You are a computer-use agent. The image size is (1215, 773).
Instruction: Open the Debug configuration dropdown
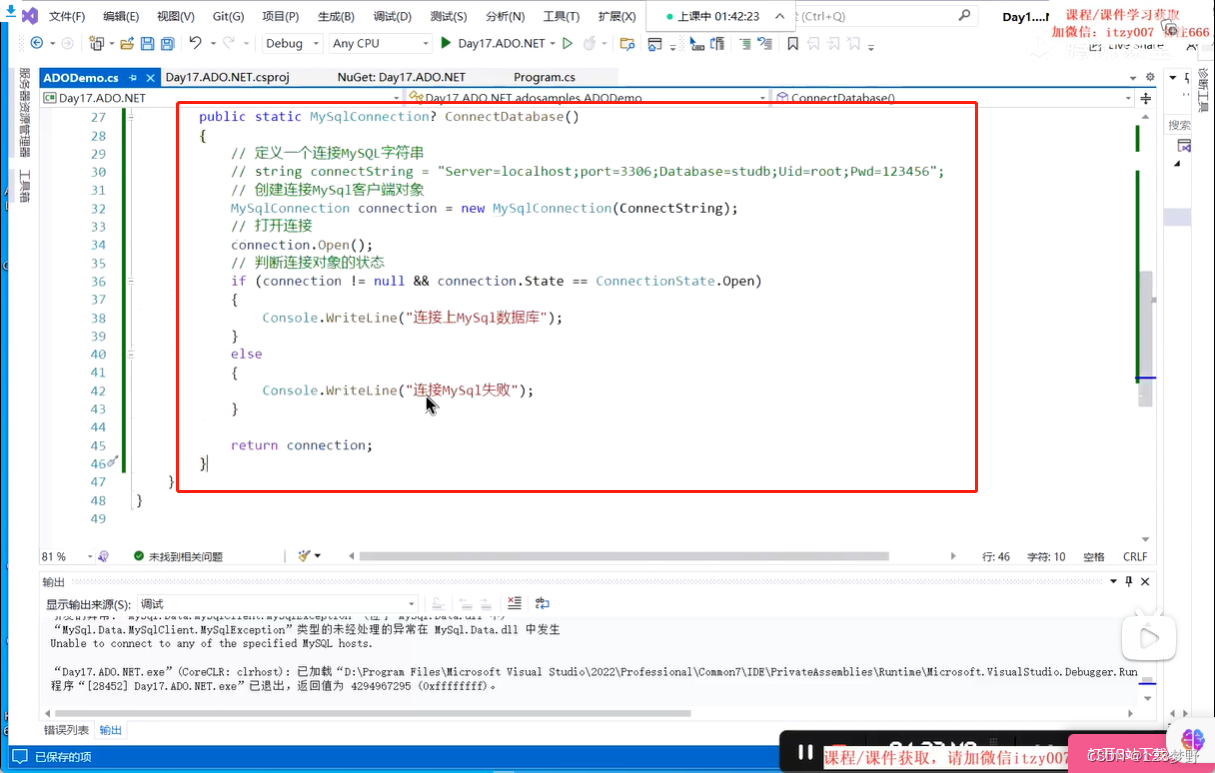point(292,43)
